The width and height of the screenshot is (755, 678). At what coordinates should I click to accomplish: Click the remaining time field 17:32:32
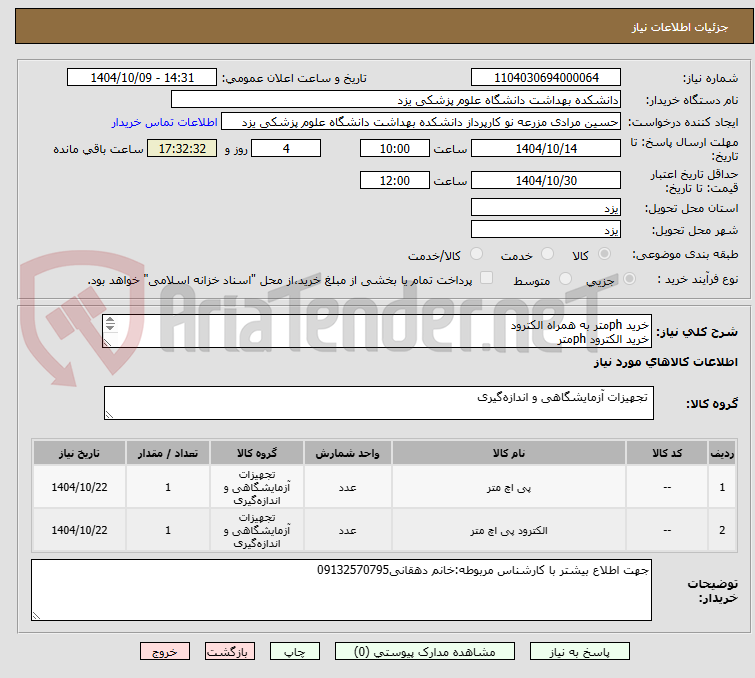182,148
